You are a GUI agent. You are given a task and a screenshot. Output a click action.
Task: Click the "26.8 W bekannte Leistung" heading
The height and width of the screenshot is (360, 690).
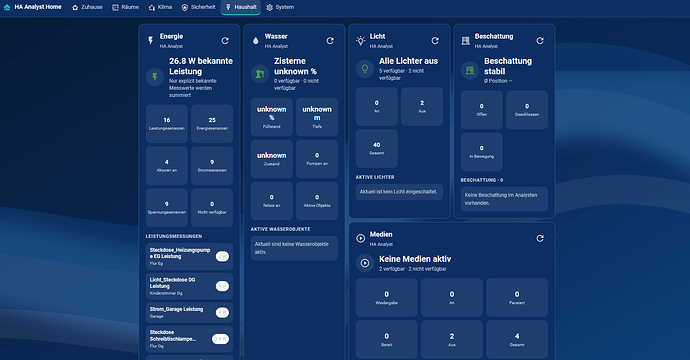(201, 66)
